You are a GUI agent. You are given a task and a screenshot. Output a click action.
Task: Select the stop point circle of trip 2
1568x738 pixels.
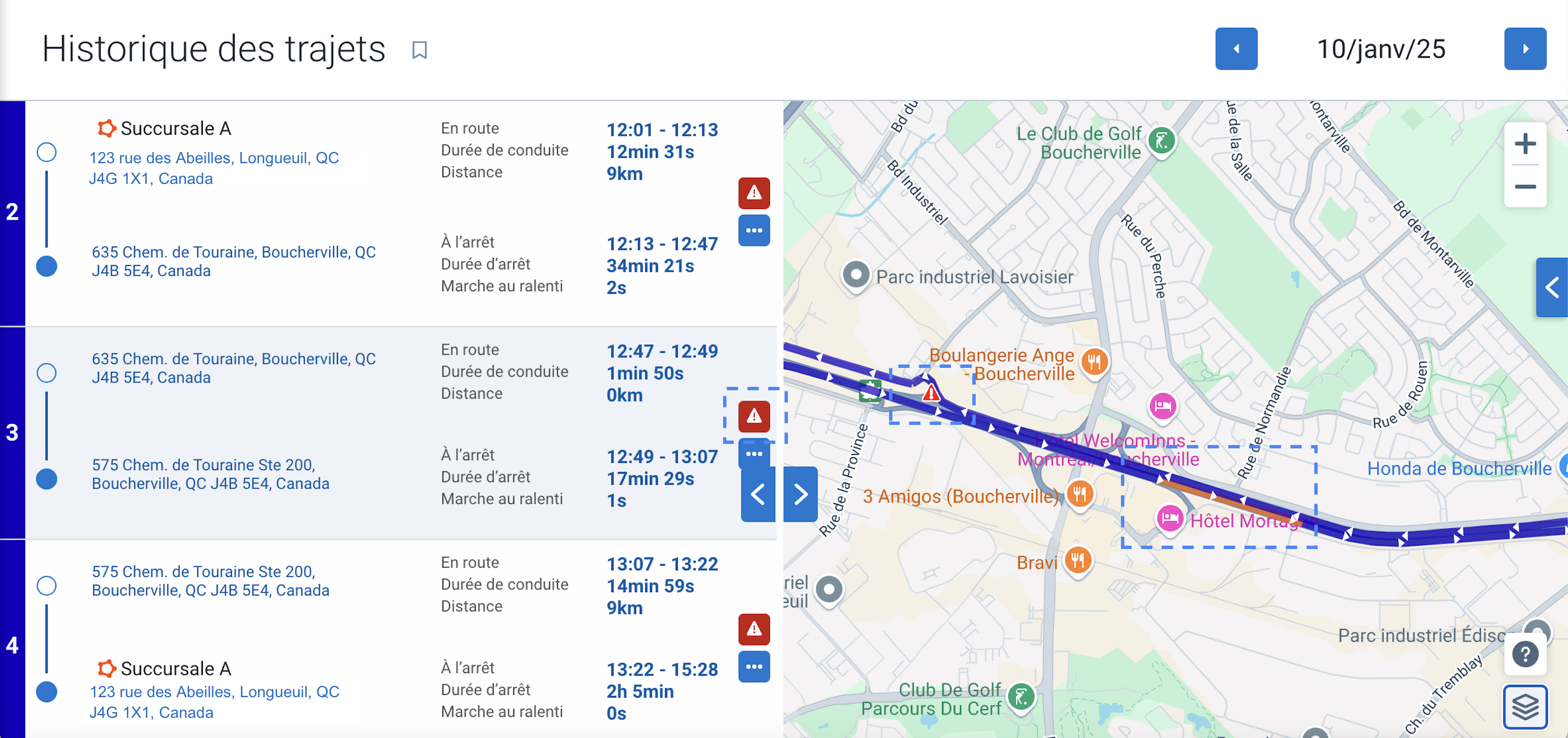(x=46, y=266)
